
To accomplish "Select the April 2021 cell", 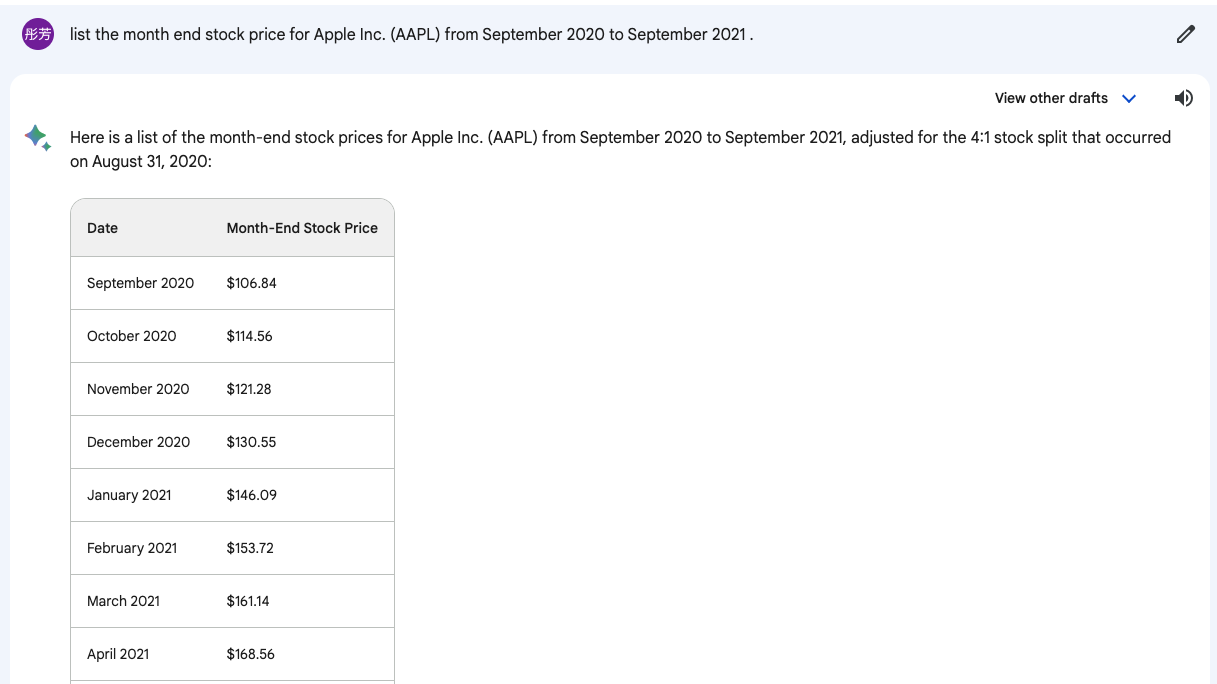I will [140, 654].
